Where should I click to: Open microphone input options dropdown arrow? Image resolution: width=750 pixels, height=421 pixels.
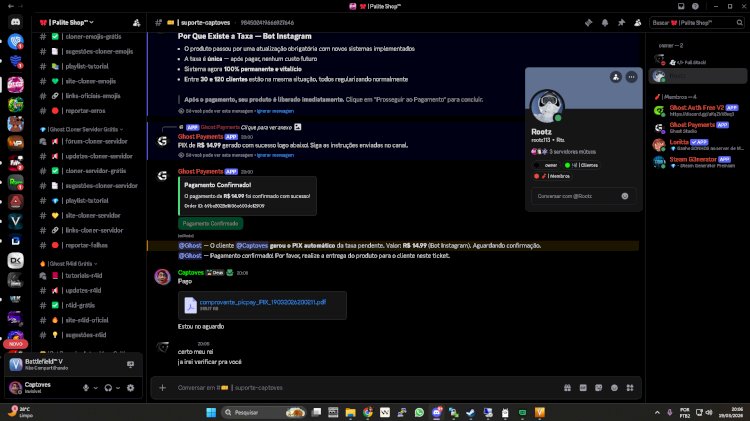95,388
